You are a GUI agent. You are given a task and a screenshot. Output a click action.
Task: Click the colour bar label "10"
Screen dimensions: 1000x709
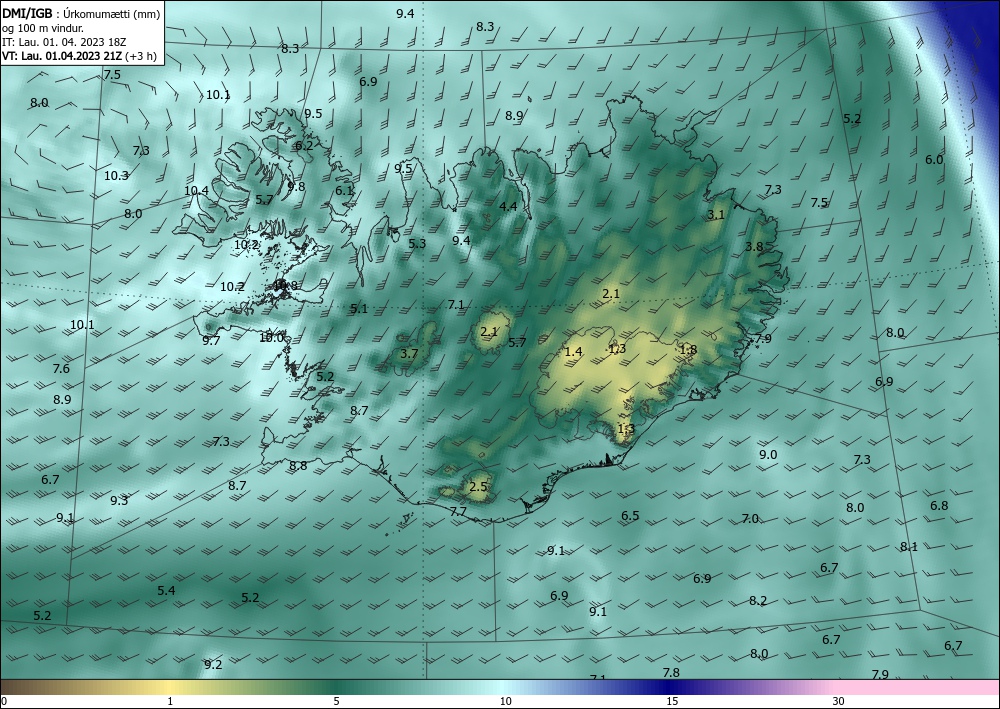pos(506,702)
